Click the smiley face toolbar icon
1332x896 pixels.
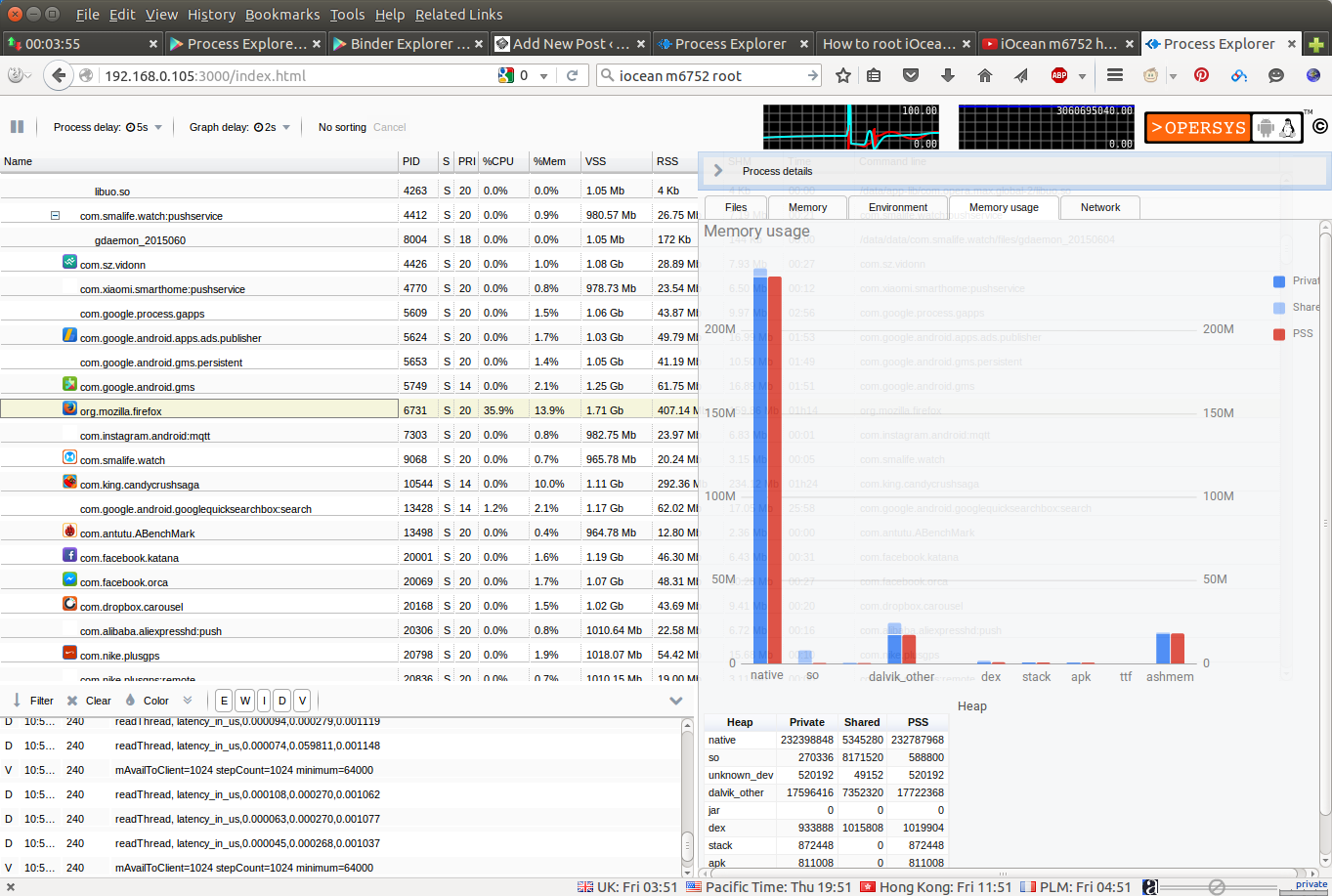point(1275,75)
